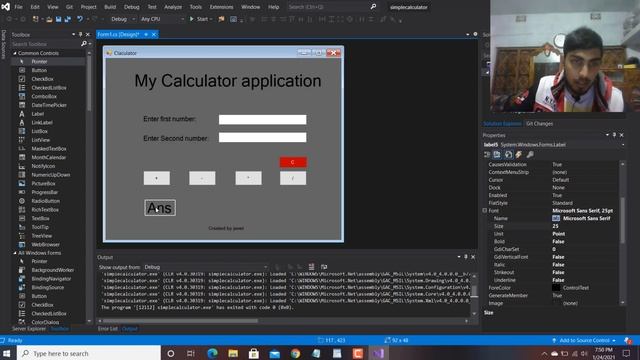This screenshot has height=360, width=640.
Task: Click the Properties panel vertical scrollbar
Action: point(622,220)
